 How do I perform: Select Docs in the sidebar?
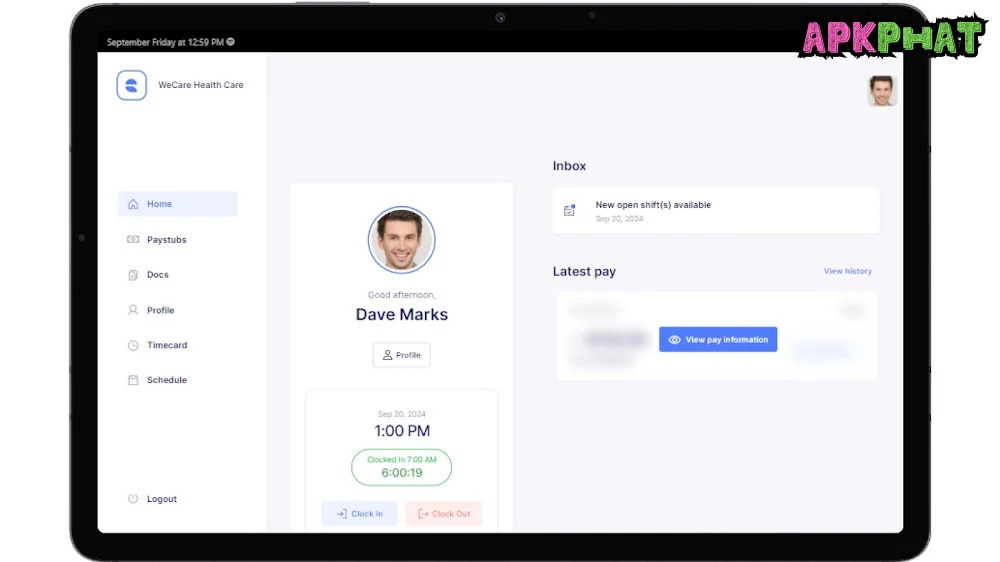tap(157, 275)
